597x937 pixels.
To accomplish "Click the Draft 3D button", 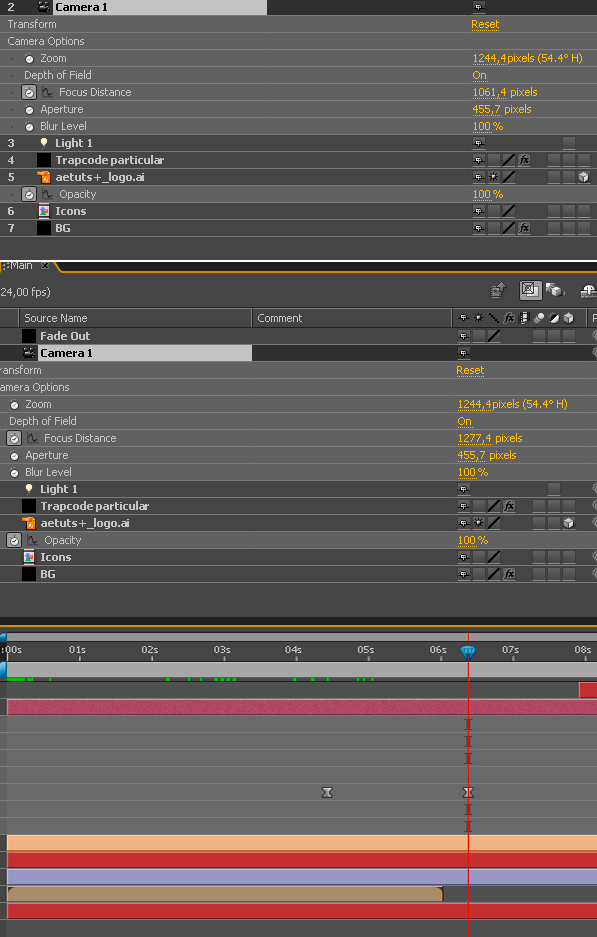I will 555,290.
